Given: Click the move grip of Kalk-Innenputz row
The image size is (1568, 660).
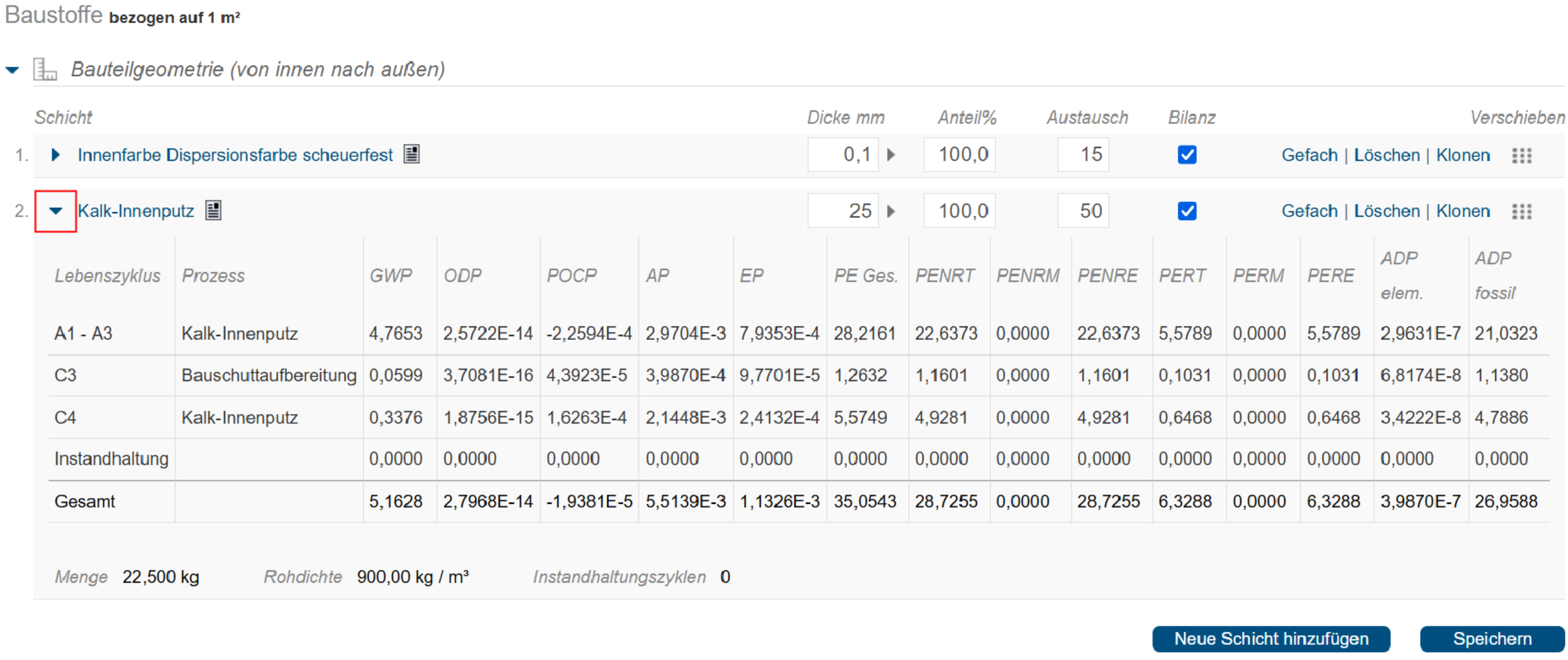Looking at the screenshot, I should 1522,212.
